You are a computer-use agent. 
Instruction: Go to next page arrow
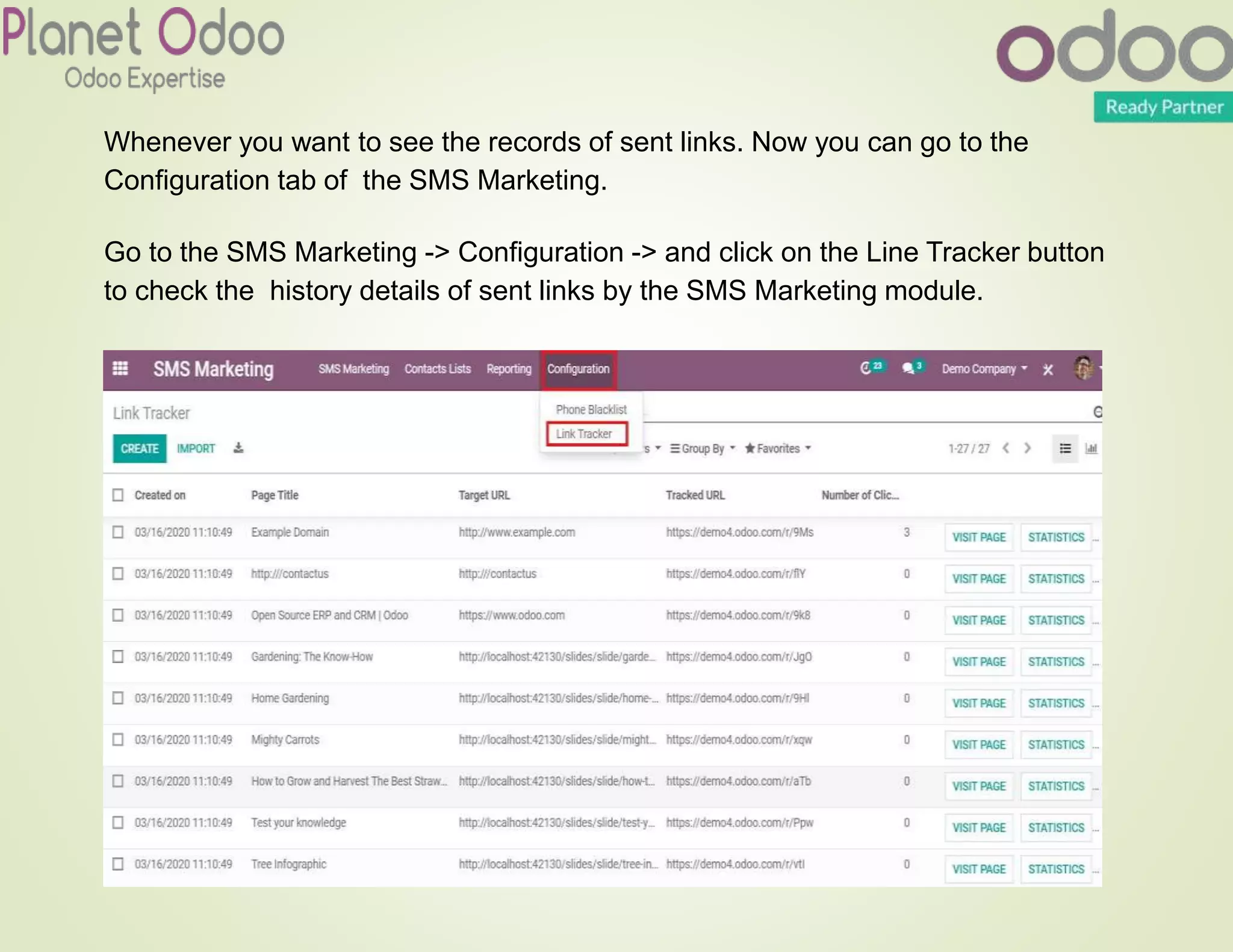(1028, 448)
